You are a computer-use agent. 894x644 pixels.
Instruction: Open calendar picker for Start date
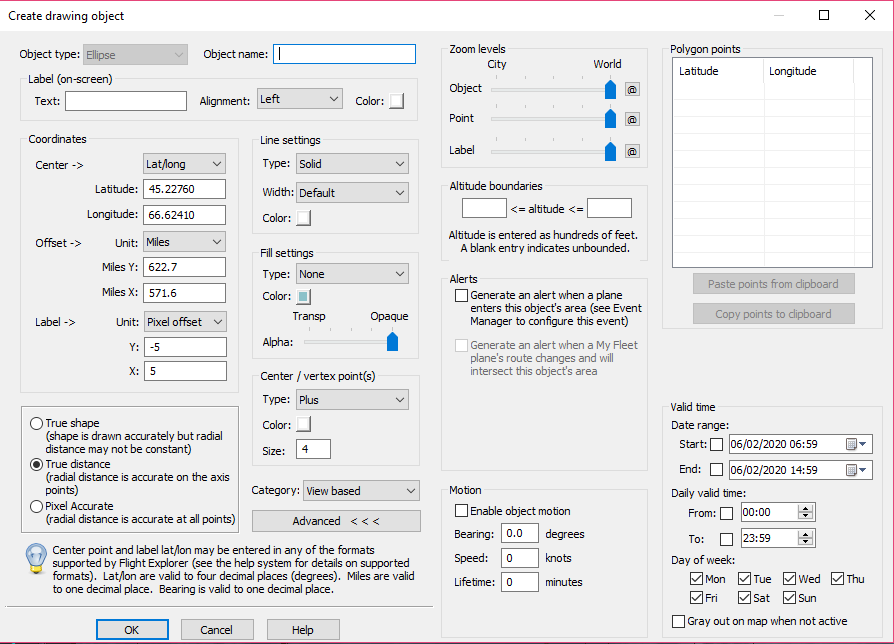coord(856,444)
